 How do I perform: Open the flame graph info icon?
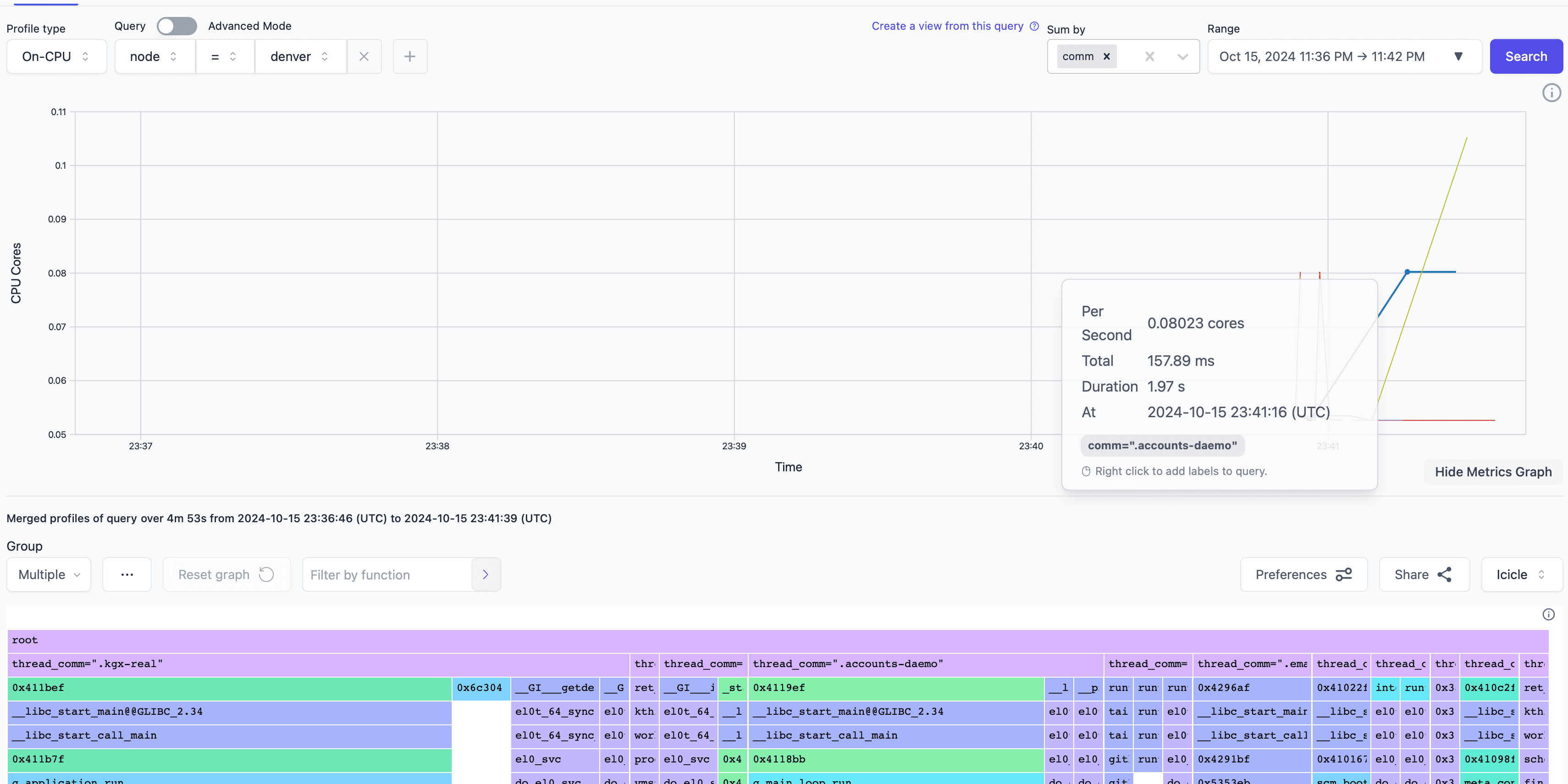pyautogui.click(x=1549, y=615)
